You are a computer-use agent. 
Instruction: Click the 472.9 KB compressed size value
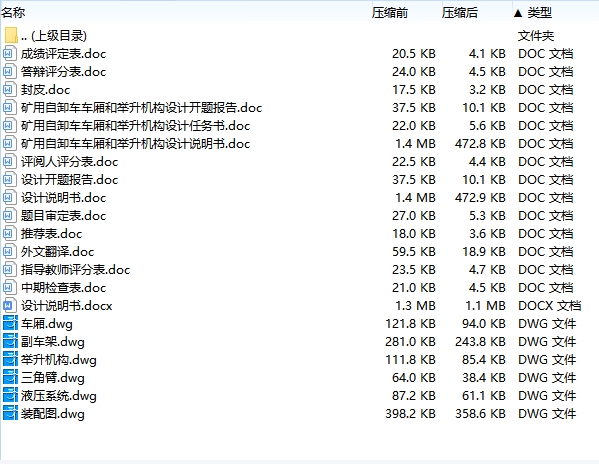tap(480, 197)
